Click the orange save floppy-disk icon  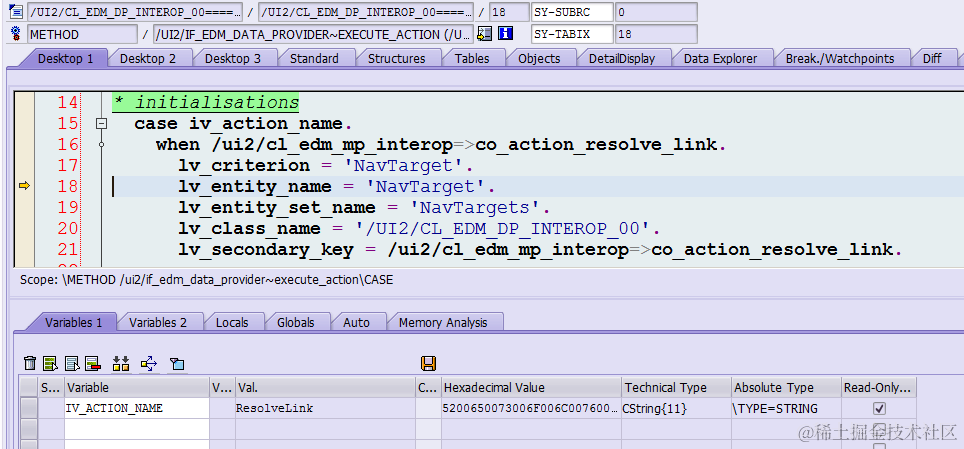(429, 363)
